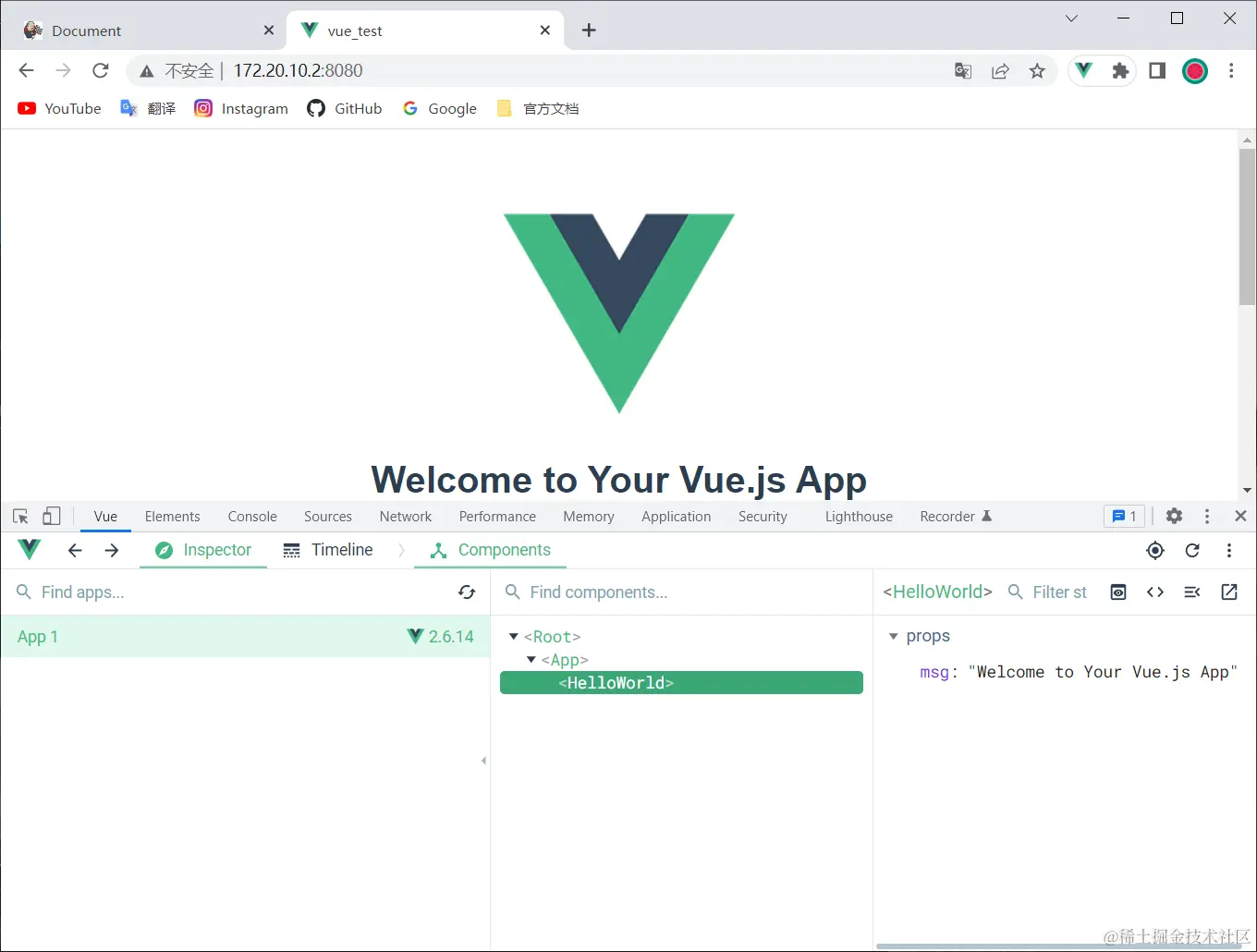Open the Instagram bookmark
Viewport: 1257px width, 952px height.
coord(241,108)
